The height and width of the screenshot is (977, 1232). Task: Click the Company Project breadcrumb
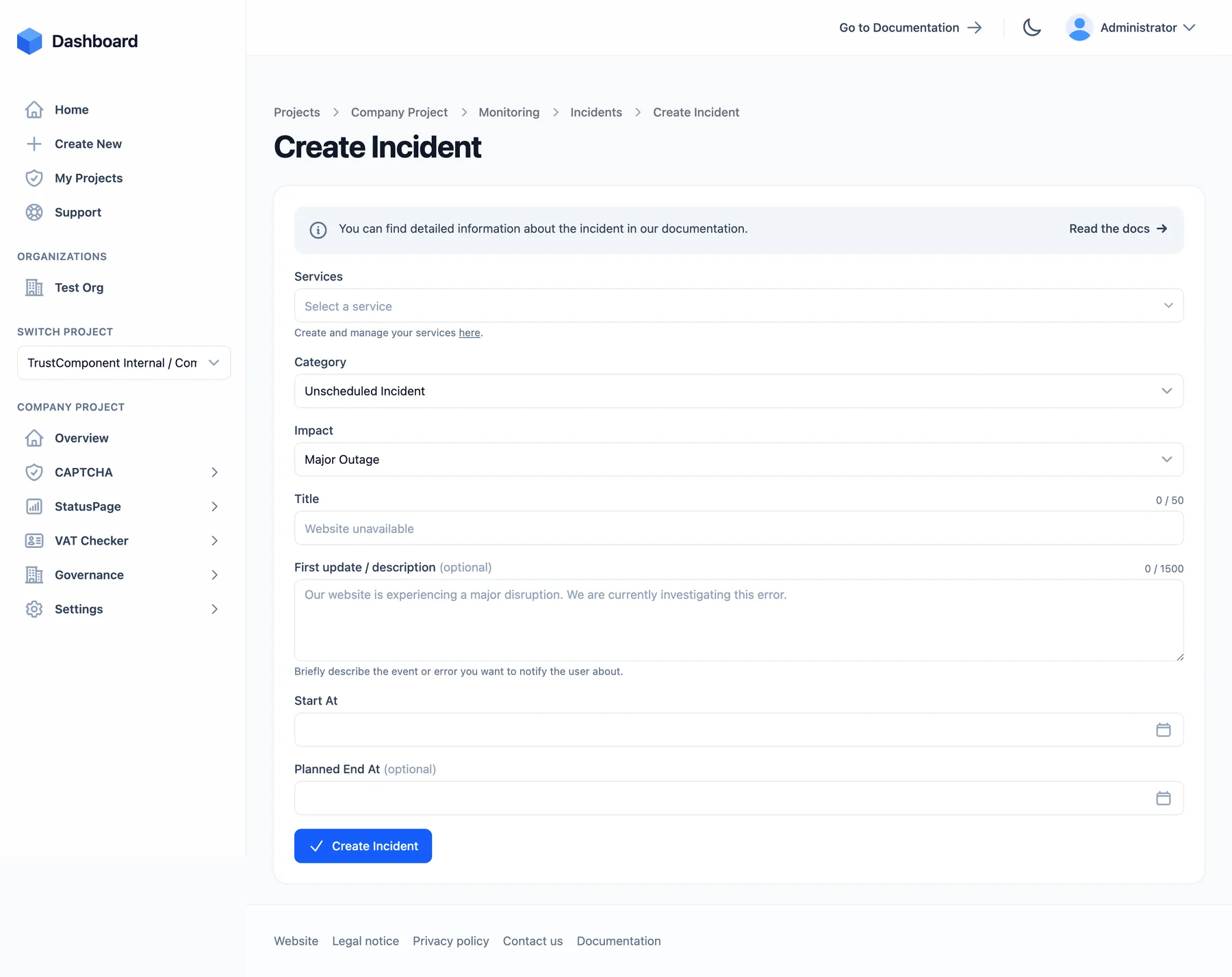pos(399,112)
